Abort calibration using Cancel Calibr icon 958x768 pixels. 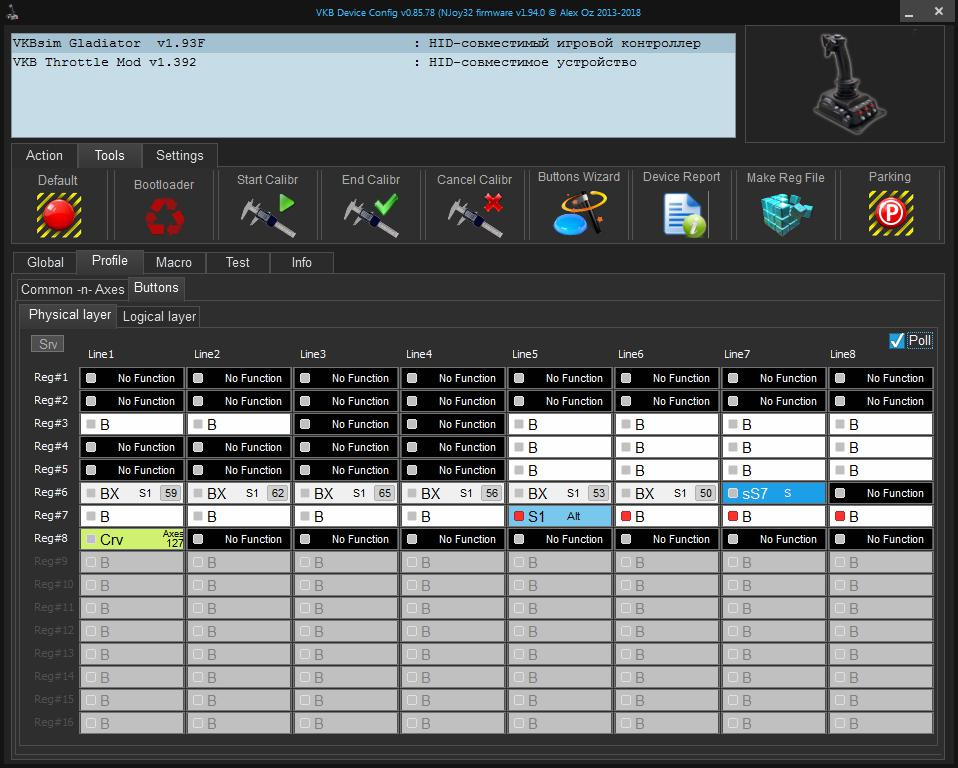[475, 215]
